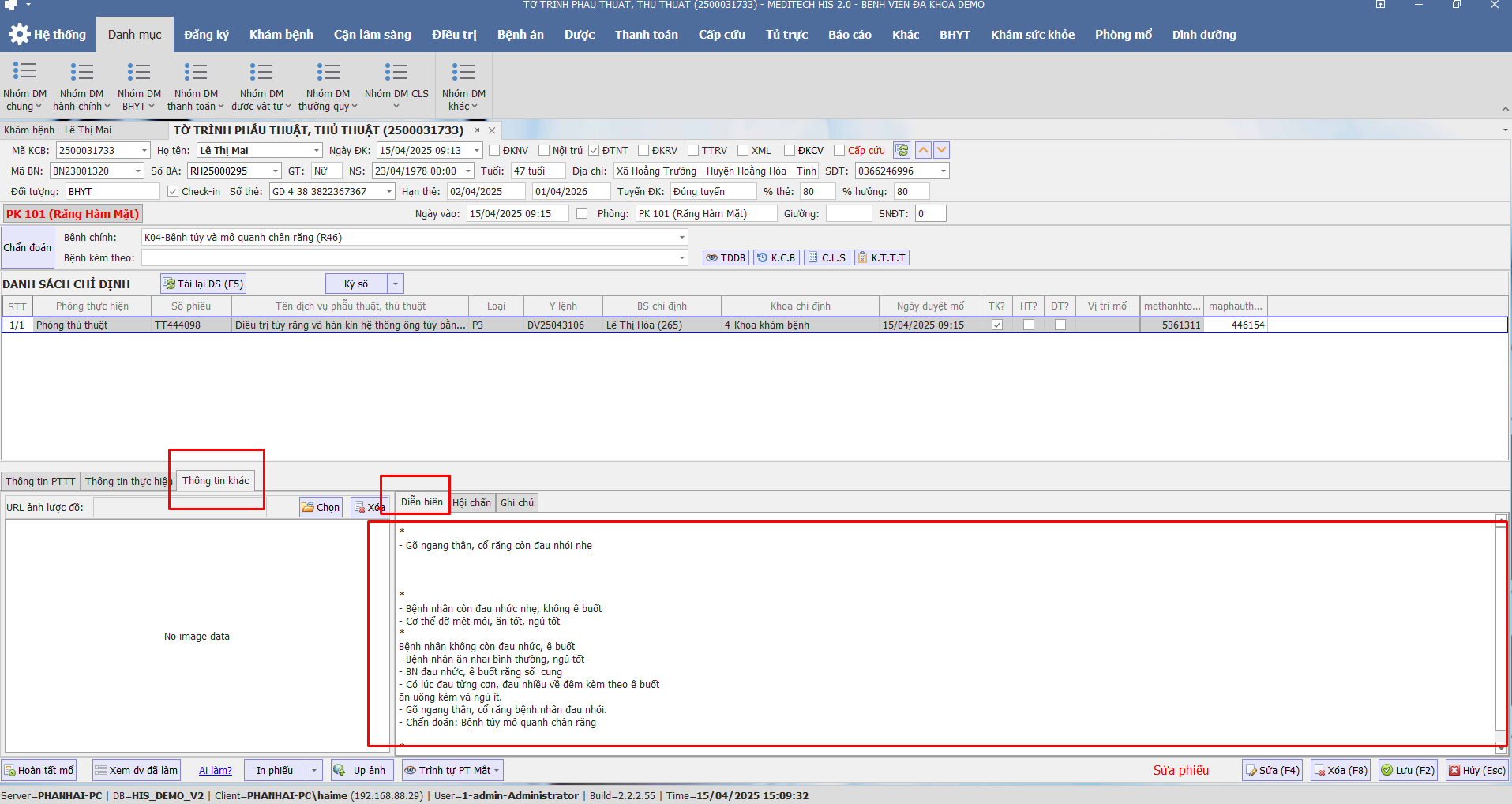
Task: Click the Hệ thống gear icon
Action: pyautogui.click(x=19, y=34)
